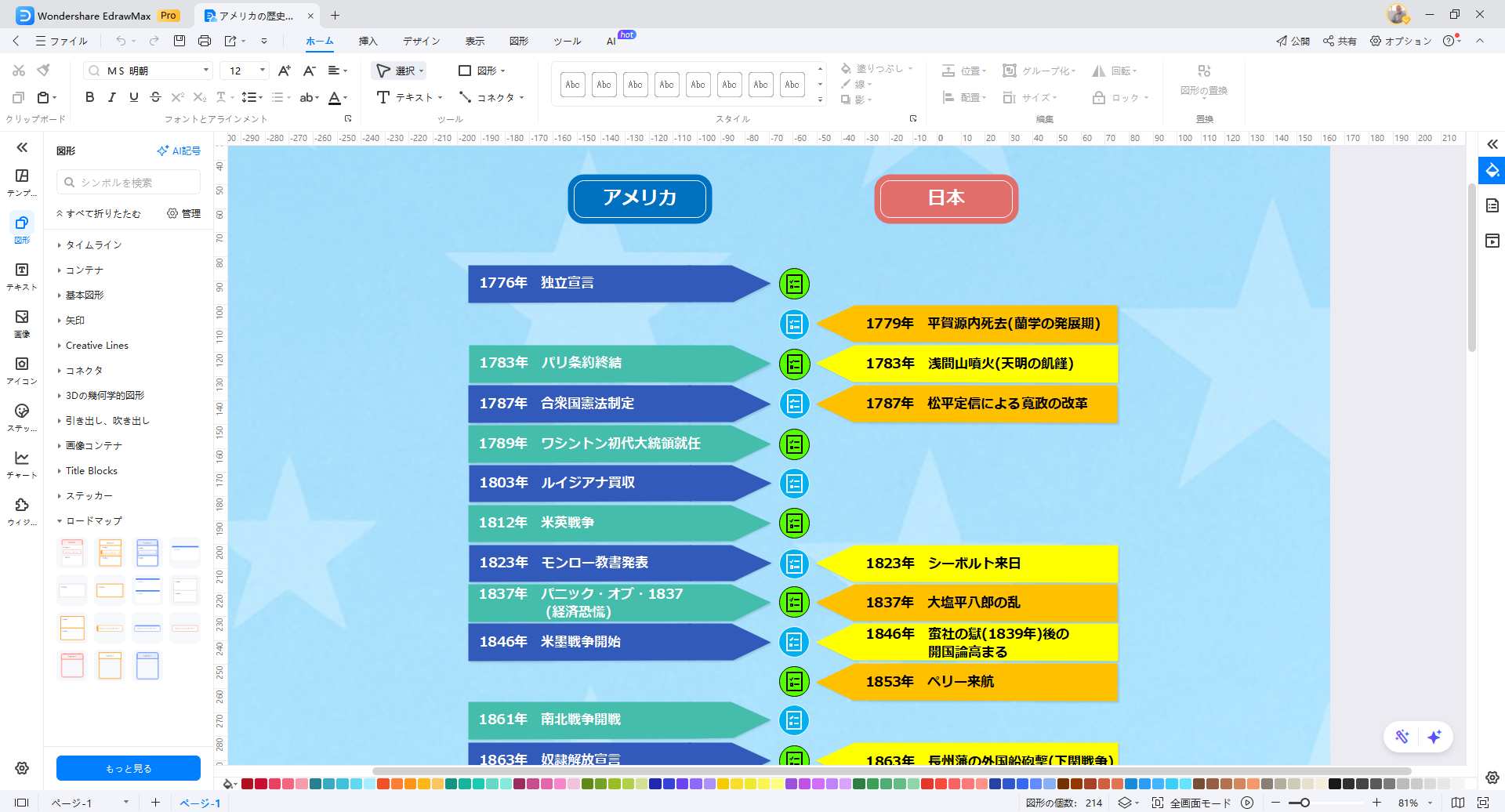
Task: Click the もっと見る button
Action: point(128,767)
